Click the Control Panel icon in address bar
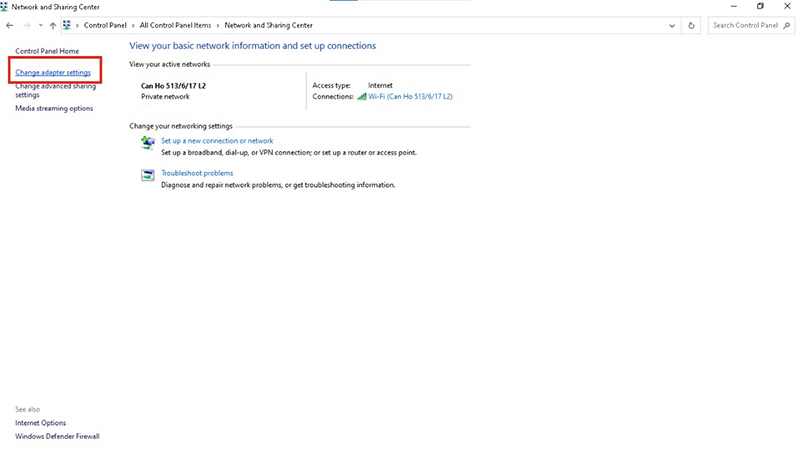Screen dimensions: 800x450 click(67, 25)
